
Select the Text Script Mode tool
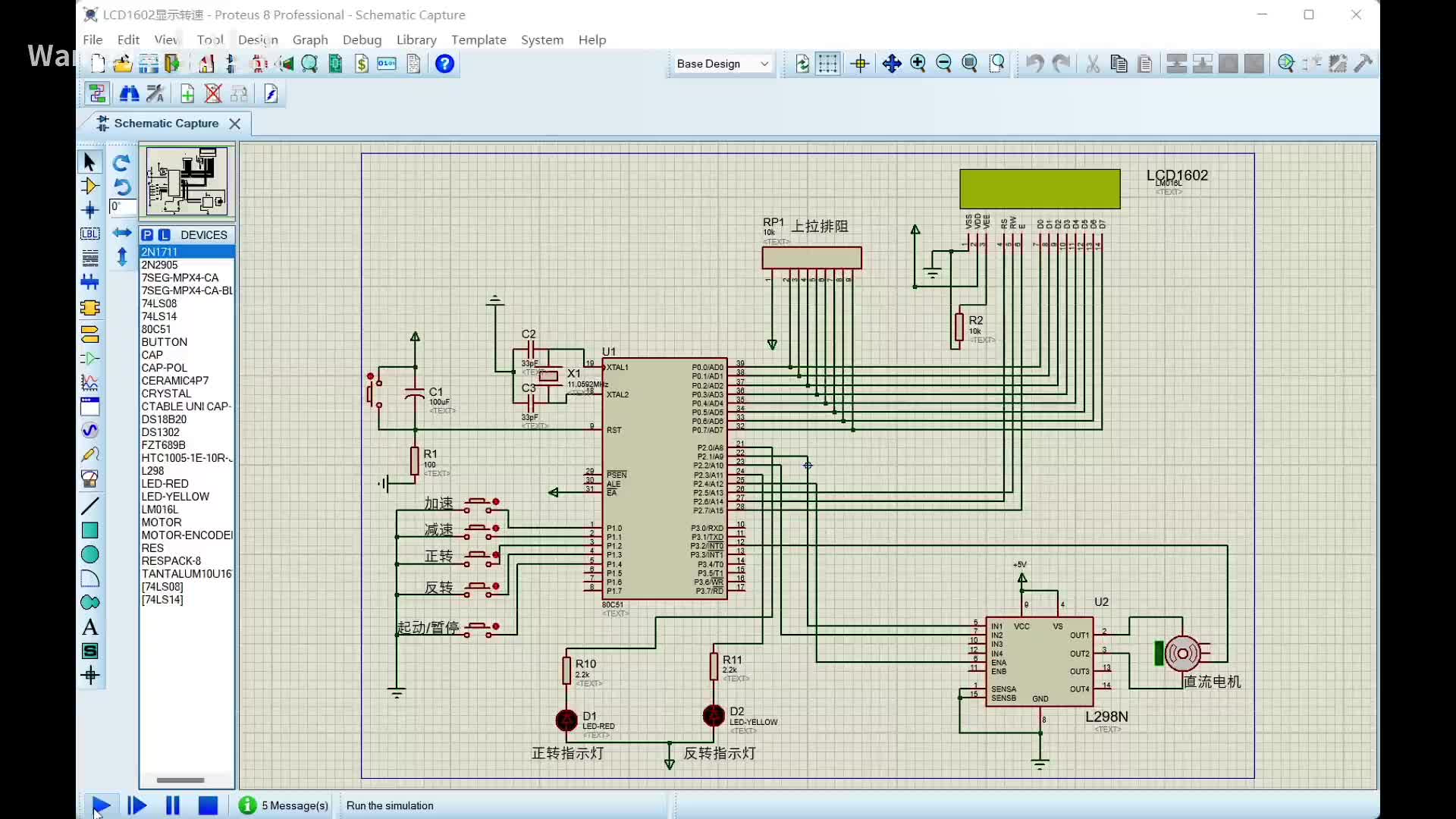pyautogui.click(x=89, y=258)
